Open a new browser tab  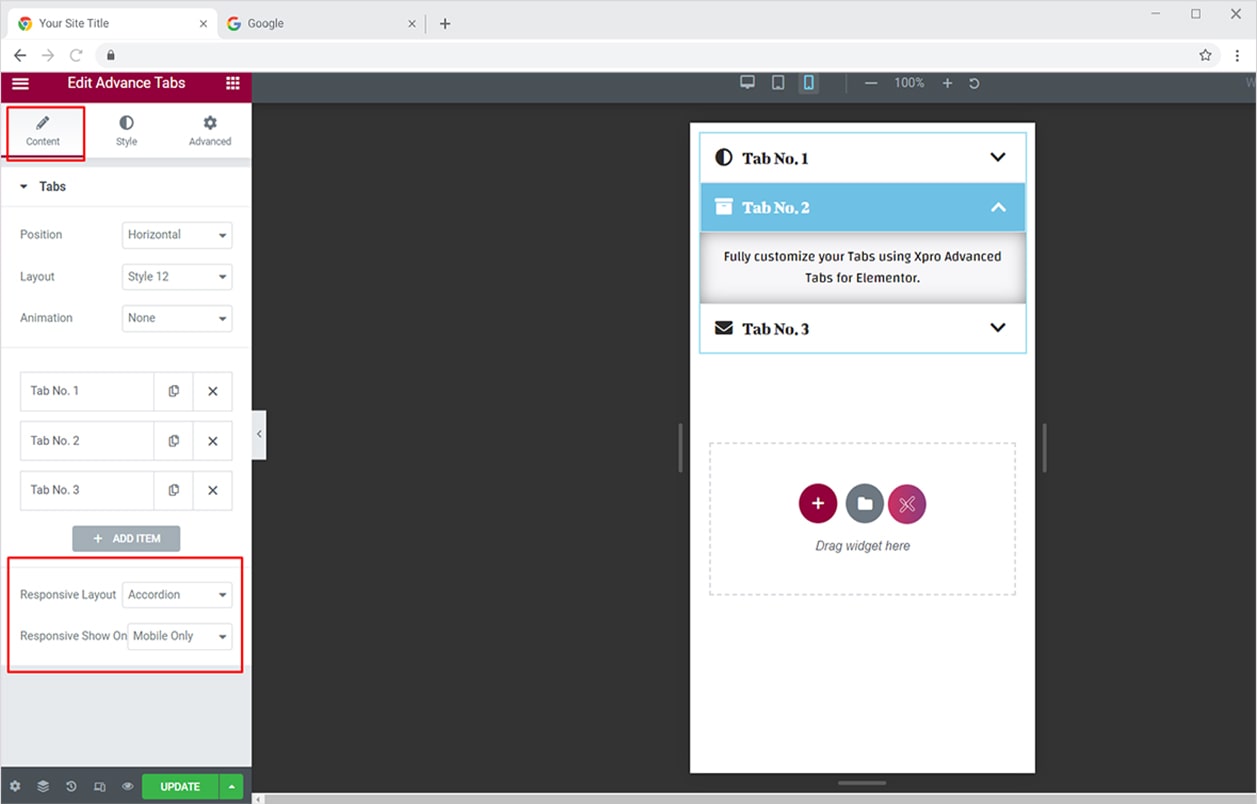445,24
